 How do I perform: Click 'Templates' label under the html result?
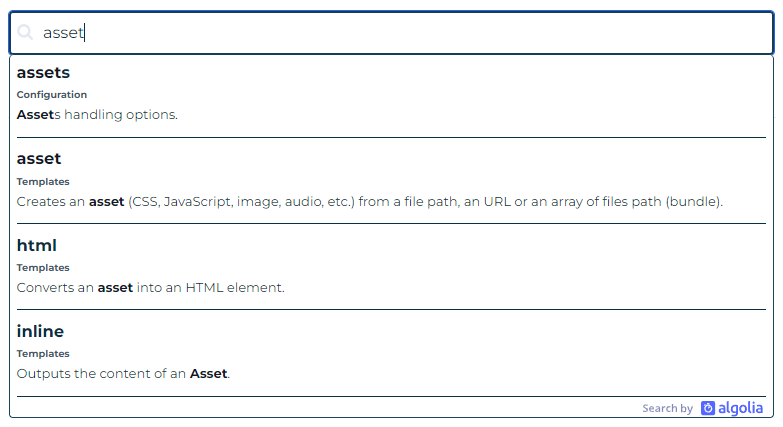[43, 268]
